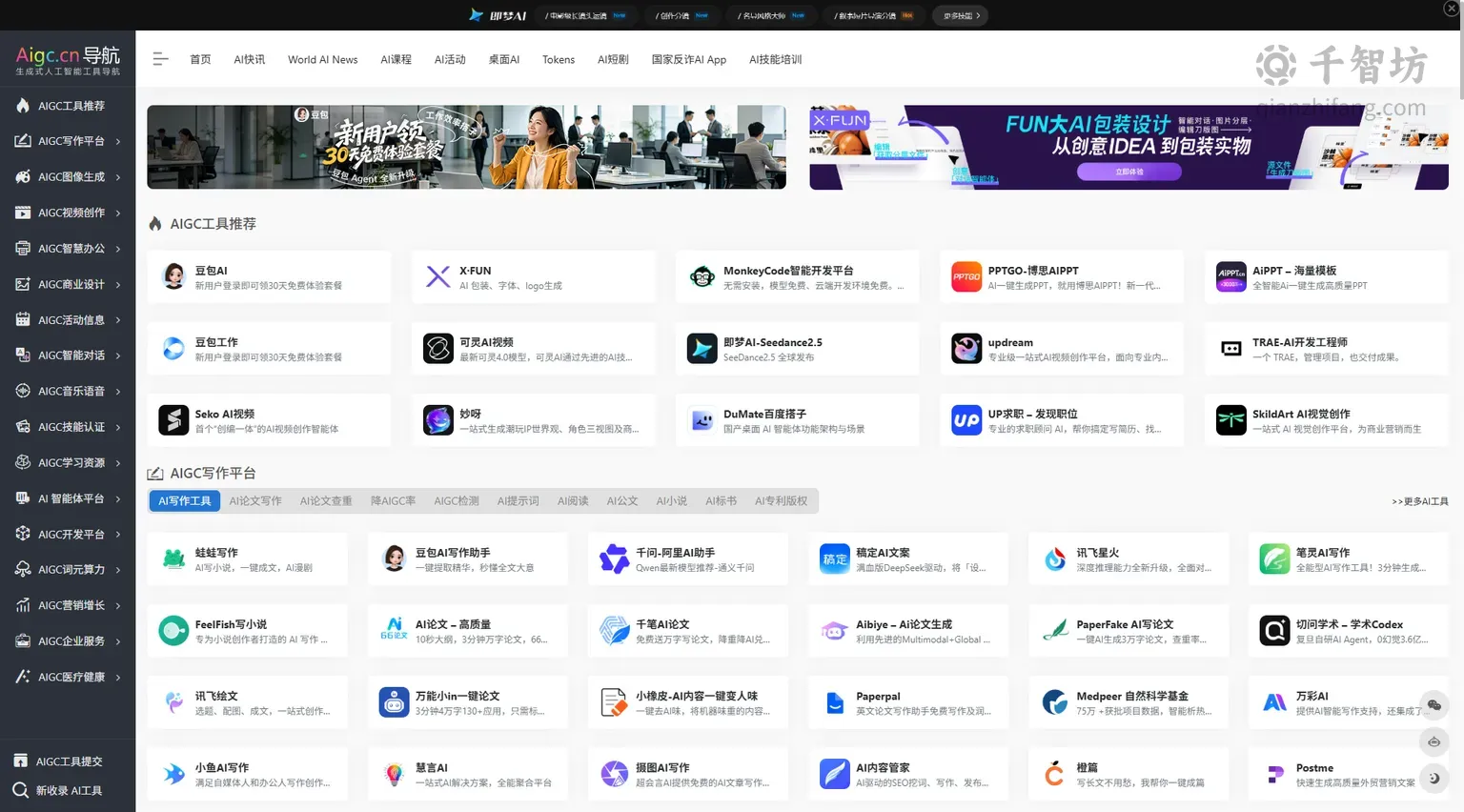This screenshot has width=1464, height=812.
Task: Open the 蛙蛙写作 icon
Action: click(173, 559)
